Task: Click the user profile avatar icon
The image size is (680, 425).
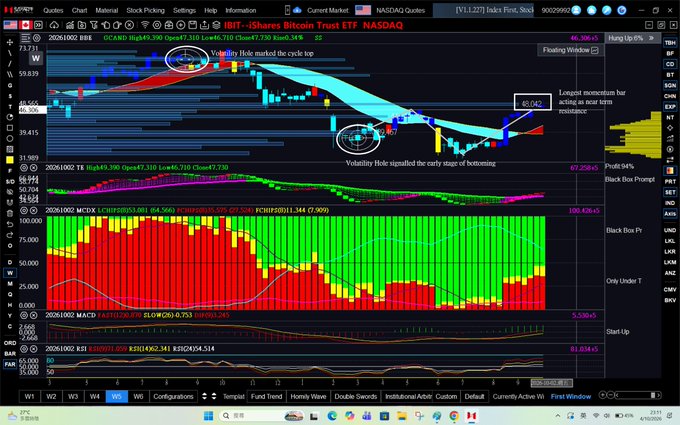Action: pos(576,10)
